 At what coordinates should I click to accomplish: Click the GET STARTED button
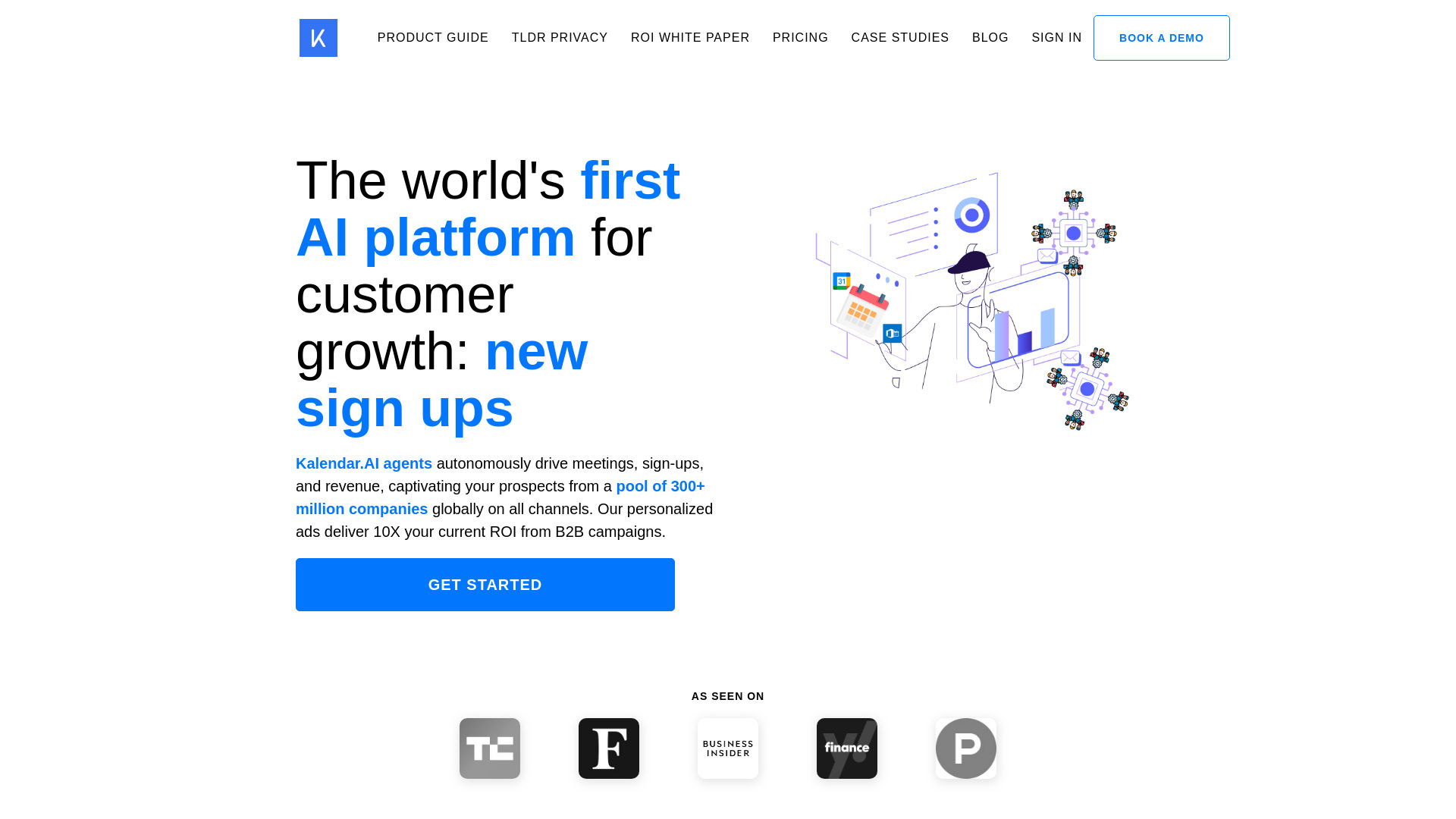[x=485, y=584]
